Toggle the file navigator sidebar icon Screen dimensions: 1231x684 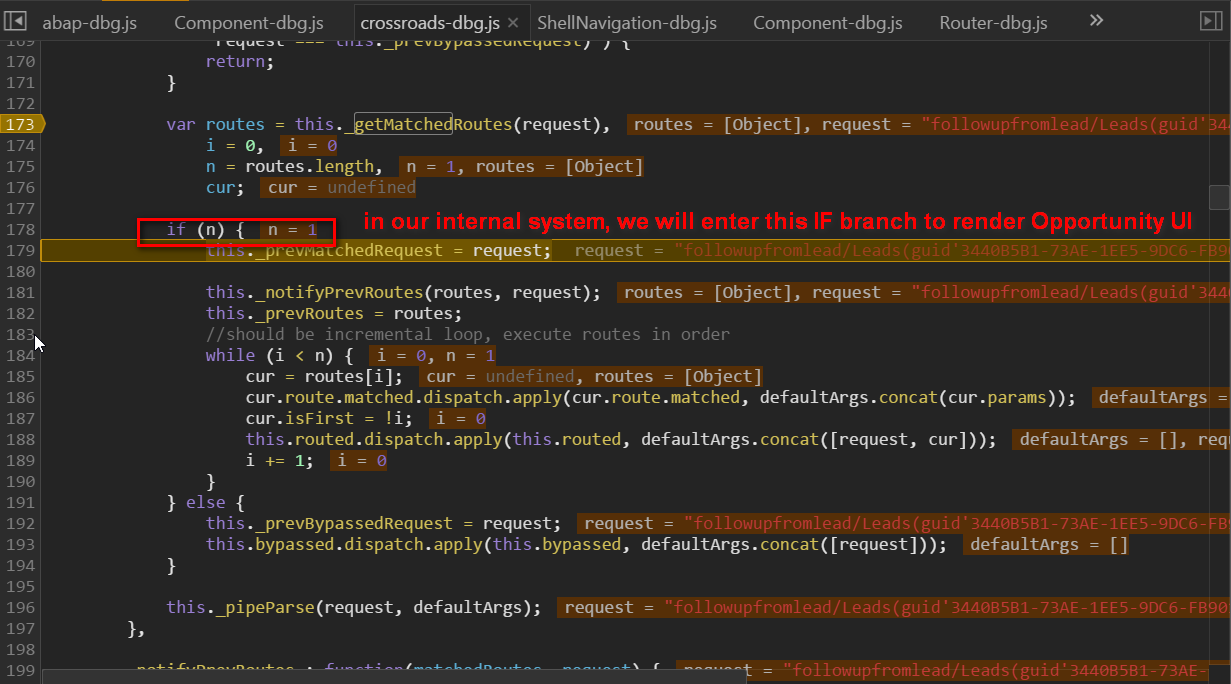point(15,22)
